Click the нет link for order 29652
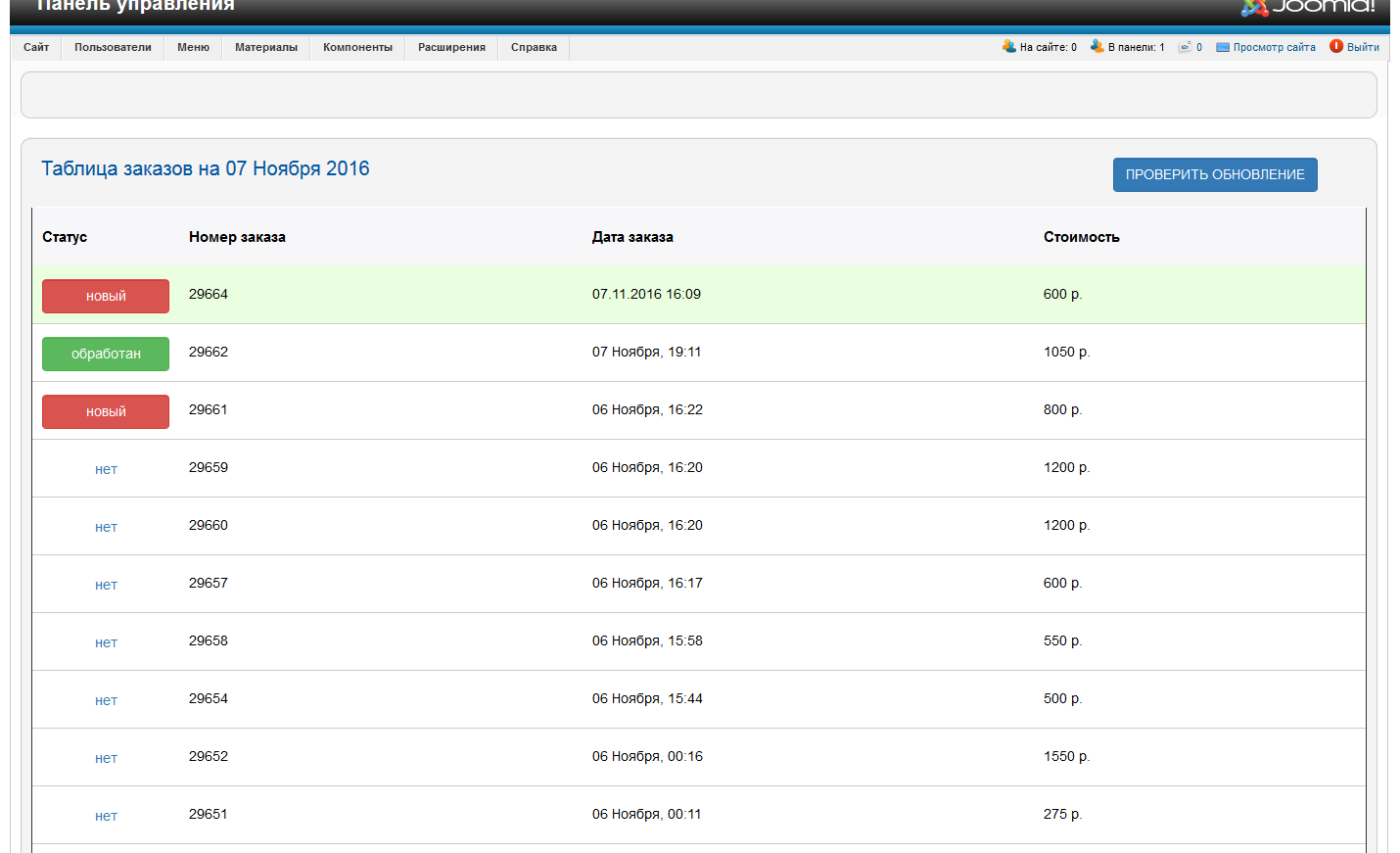Screen dimensions: 1400x853 click(106, 758)
